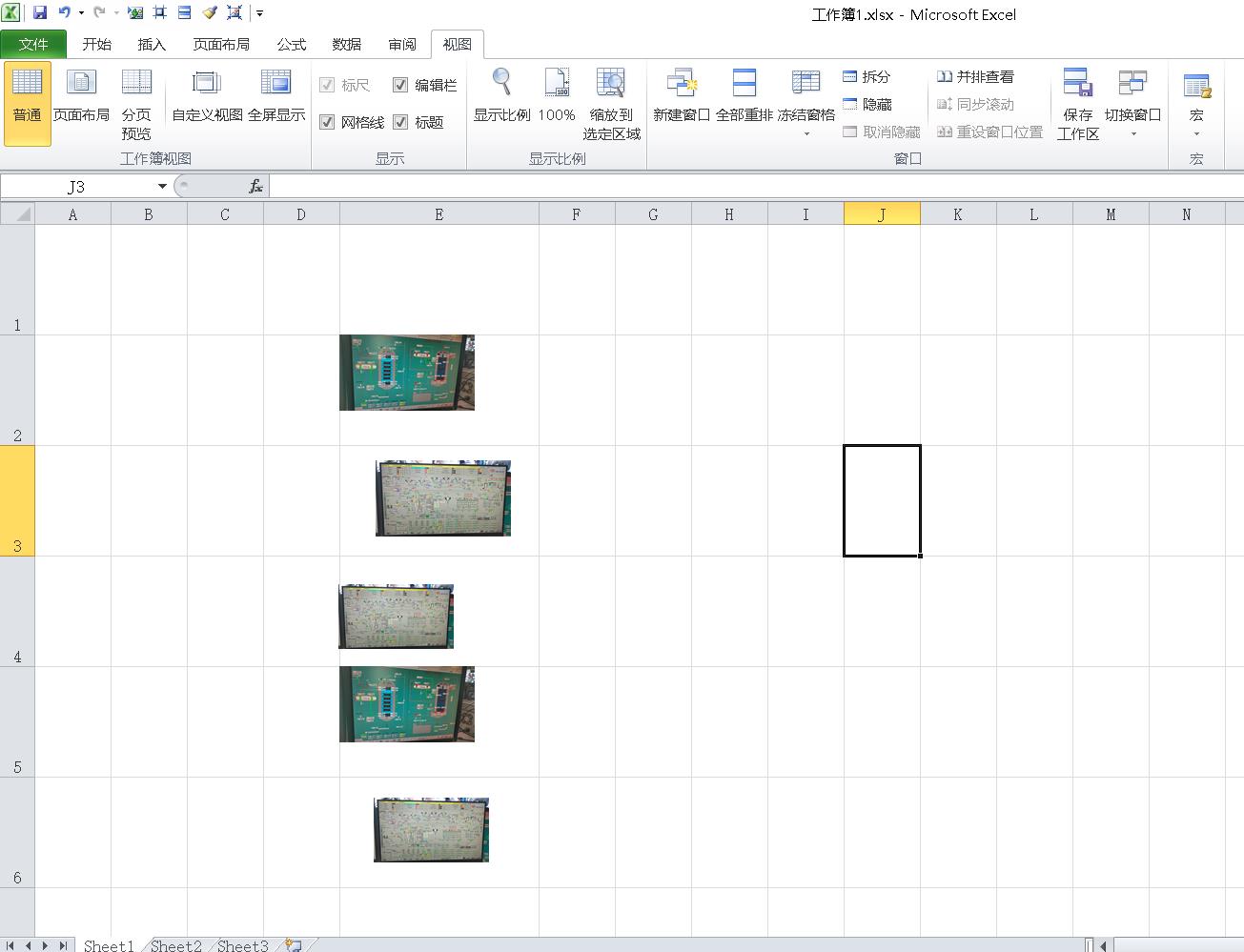The width and height of the screenshot is (1244, 952).
Task: Click into the formula bar input
Action: tap(757, 187)
